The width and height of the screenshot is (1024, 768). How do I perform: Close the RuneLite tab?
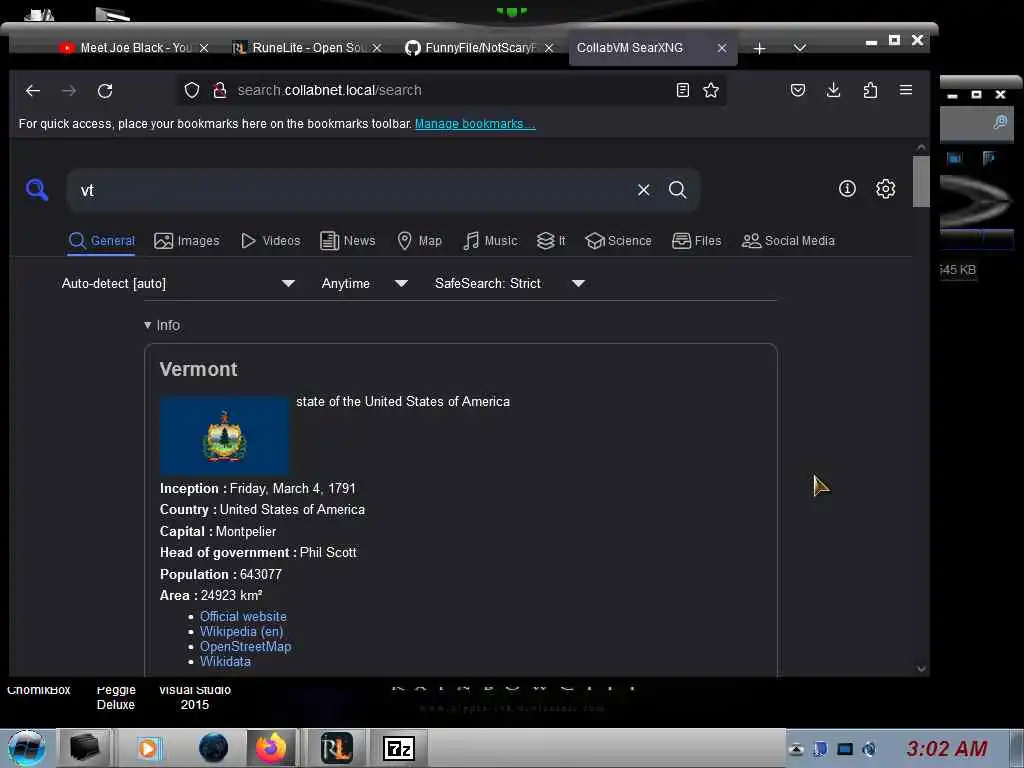[x=377, y=48]
